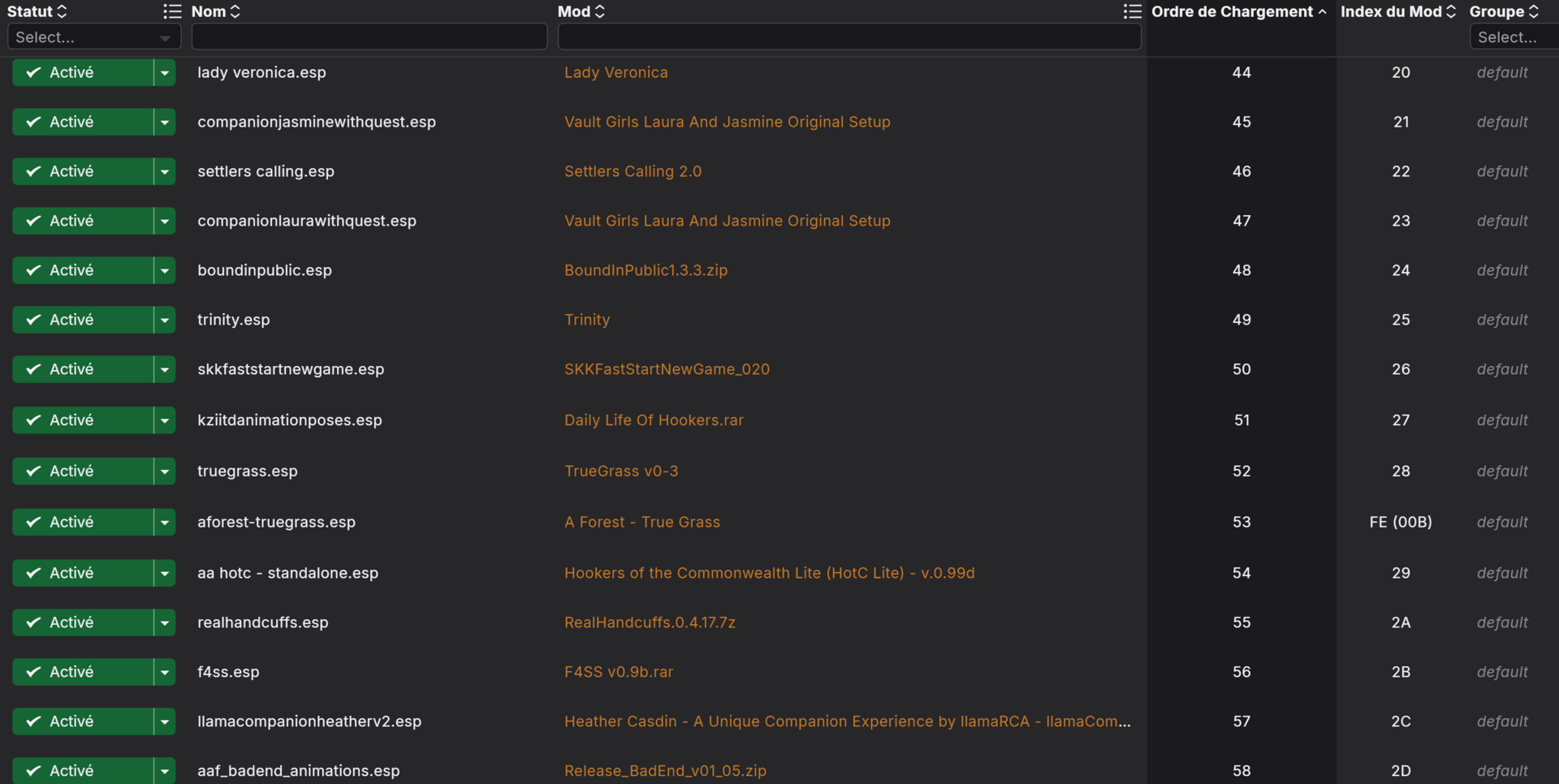Expand status dropdown arrow for aaf_badend_animations.esp
Screen dimensions: 1559x784
click(165, 771)
